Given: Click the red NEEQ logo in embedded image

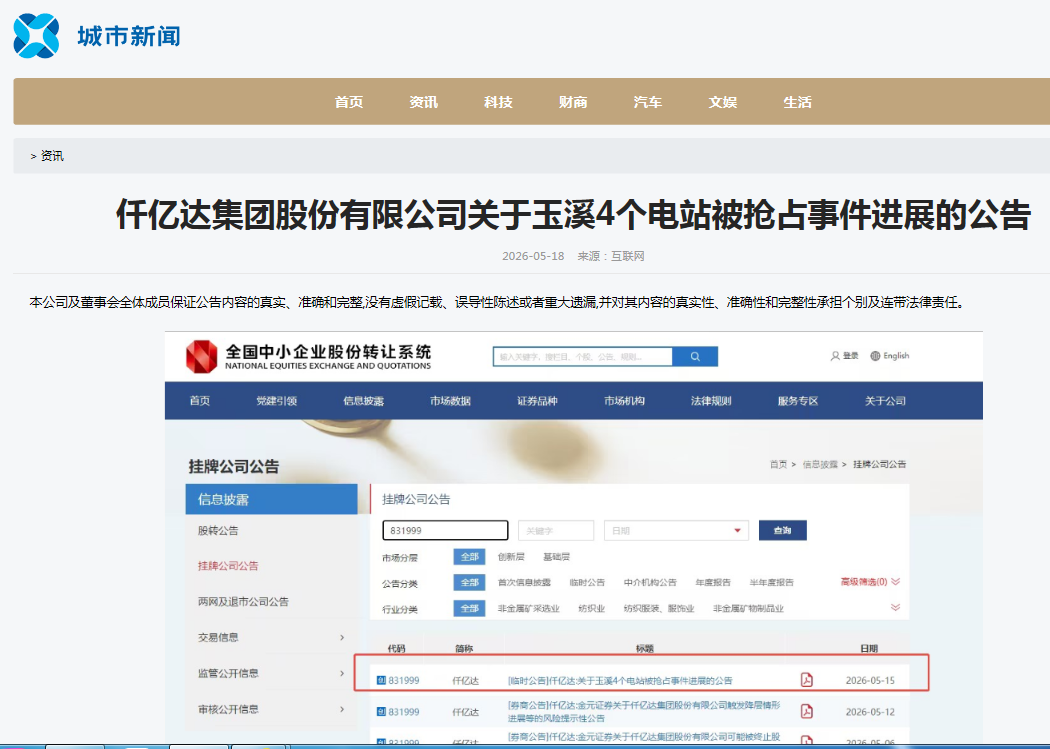Looking at the screenshot, I should point(202,356).
